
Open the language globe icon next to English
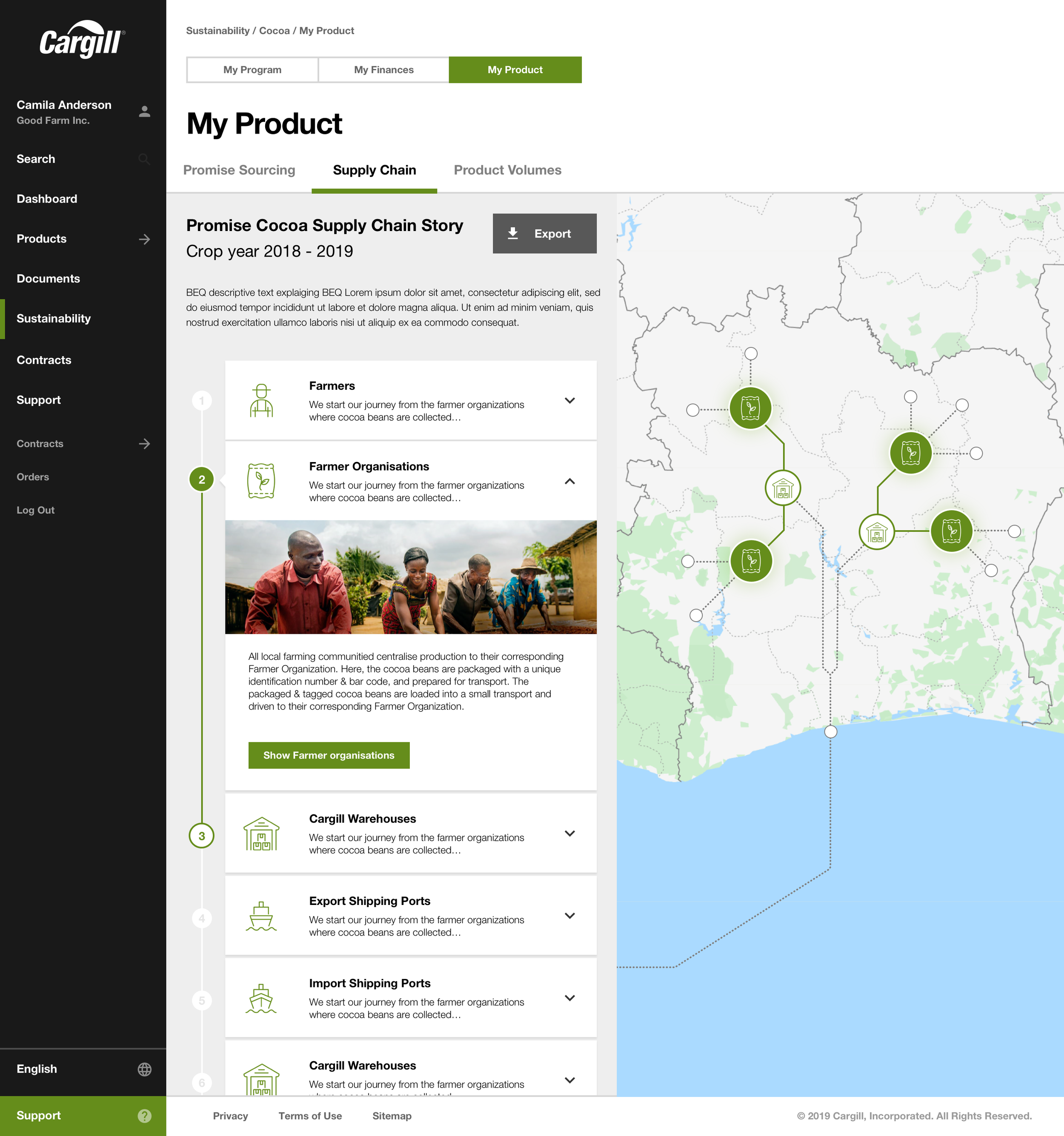tap(145, 1069)
